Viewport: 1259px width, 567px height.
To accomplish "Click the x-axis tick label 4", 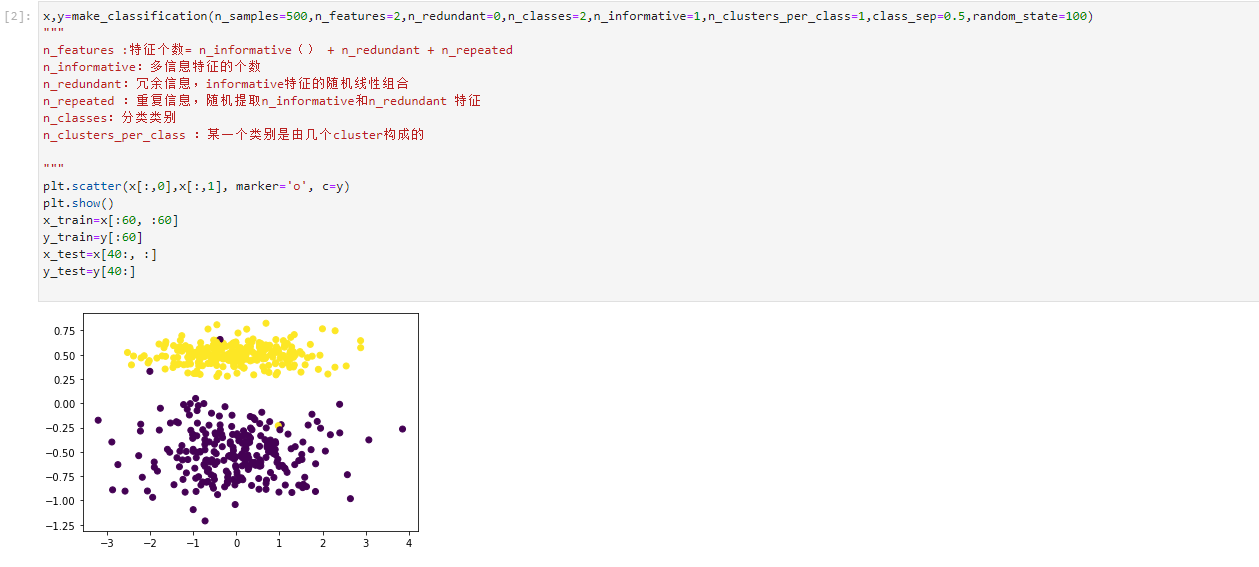I will pos(409,543).
